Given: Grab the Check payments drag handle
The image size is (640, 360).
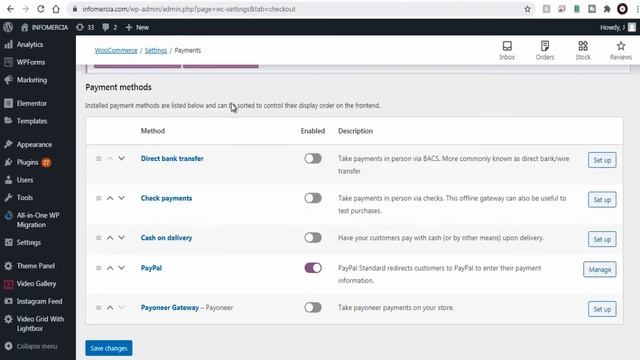Looking at the screenshot, I should click(98, 198).
